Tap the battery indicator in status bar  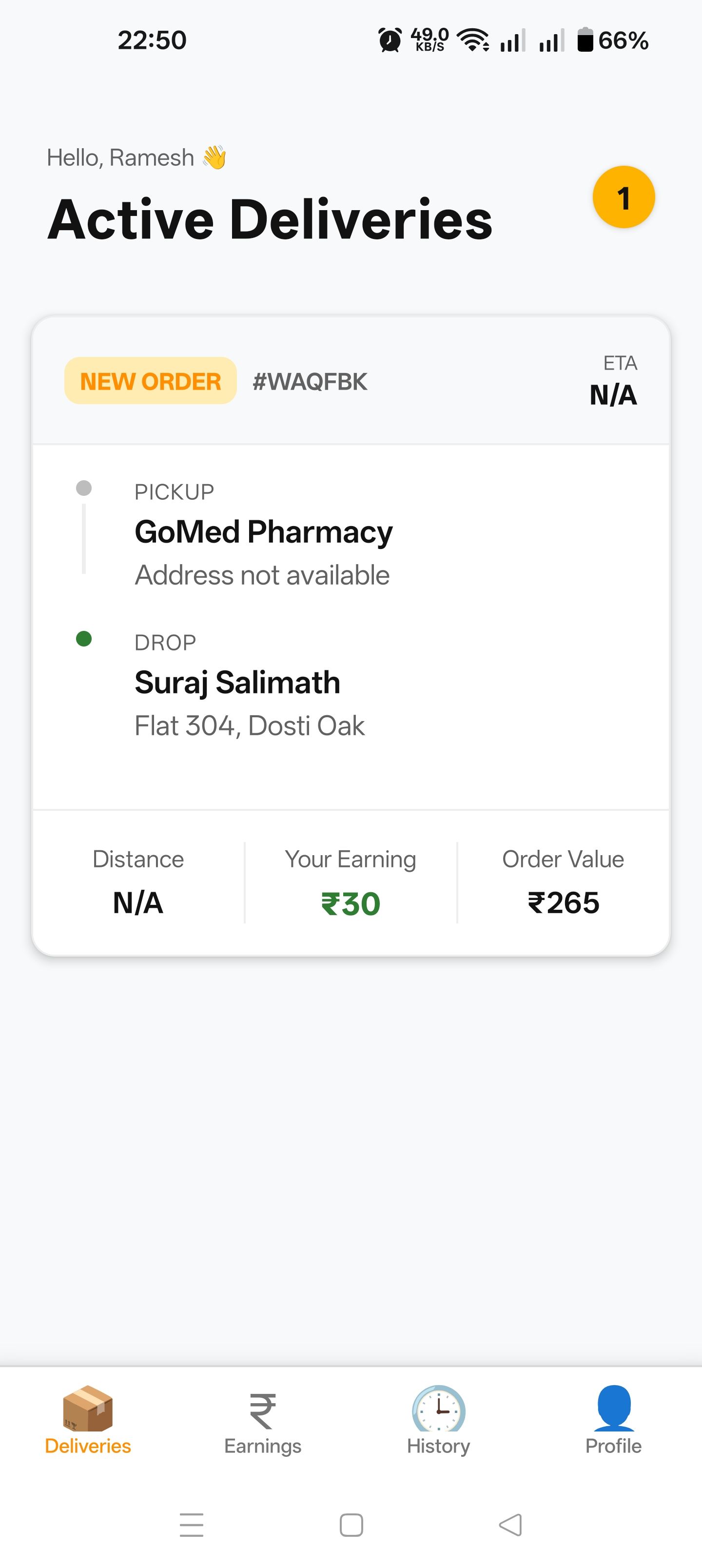[585, 40]
